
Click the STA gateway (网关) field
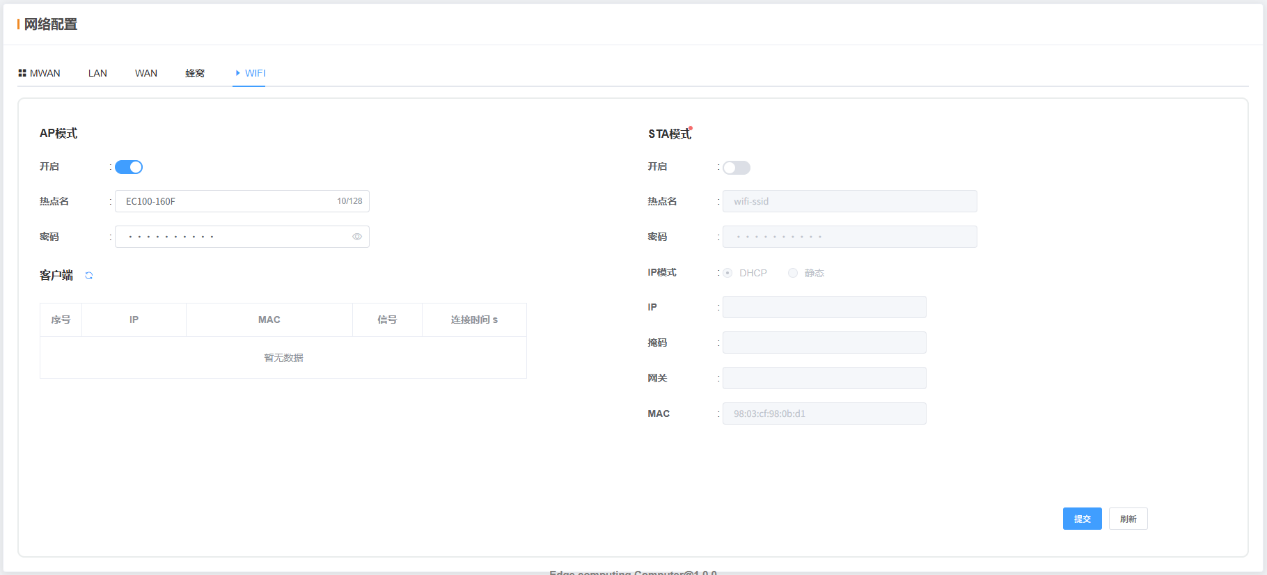pyautogui.click(x=824, y=378)
